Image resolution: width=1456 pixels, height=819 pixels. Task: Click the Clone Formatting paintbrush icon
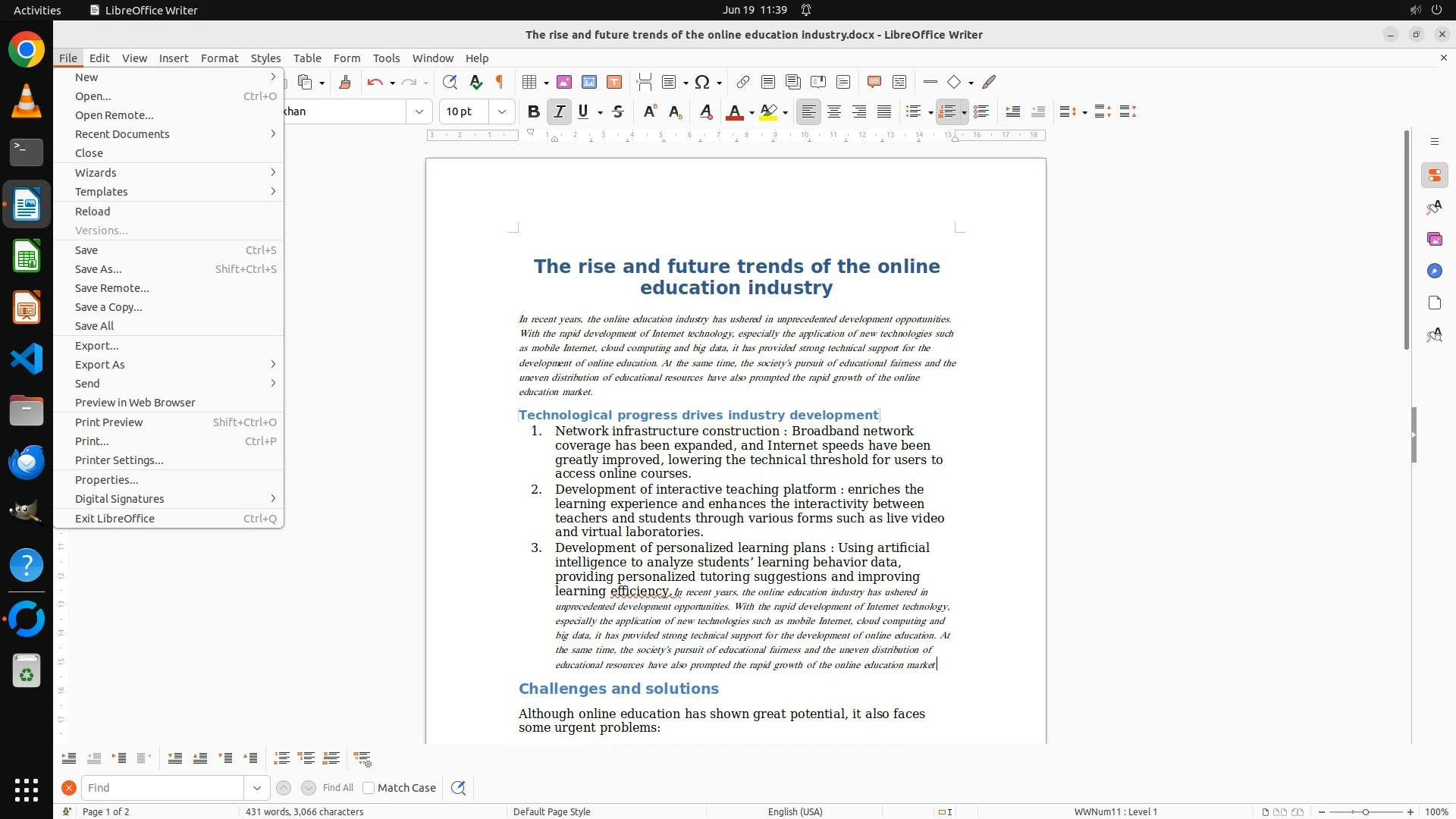(345, 82)
